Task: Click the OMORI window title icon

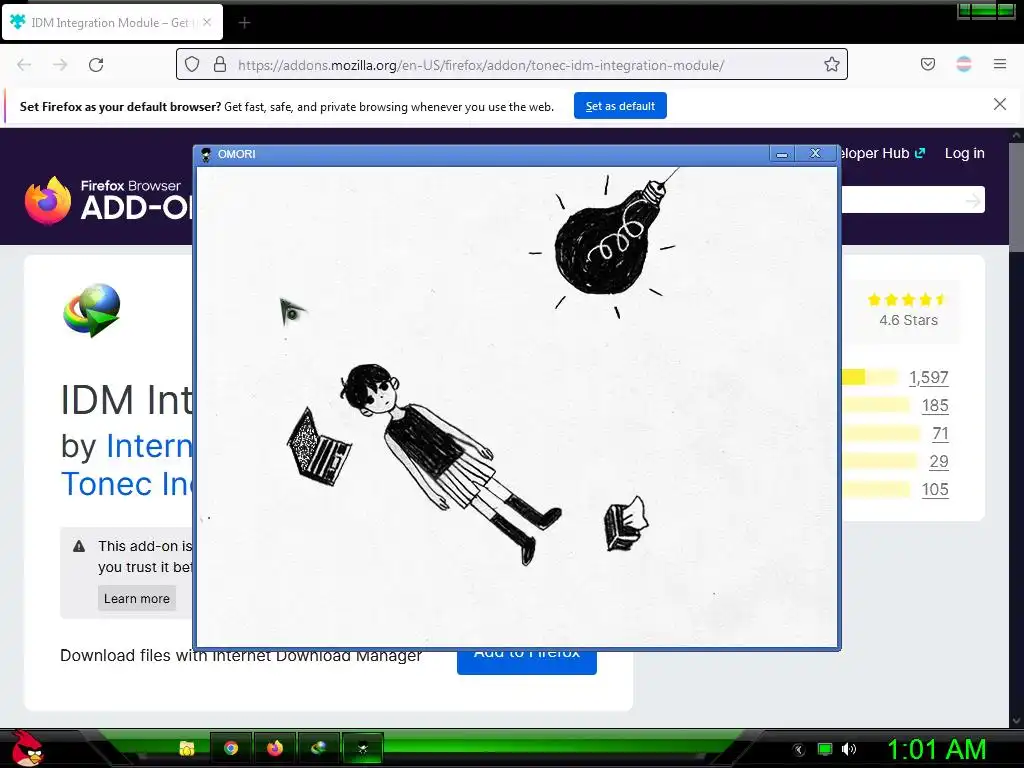Action: pyautogui.click(x=206, y=155)
